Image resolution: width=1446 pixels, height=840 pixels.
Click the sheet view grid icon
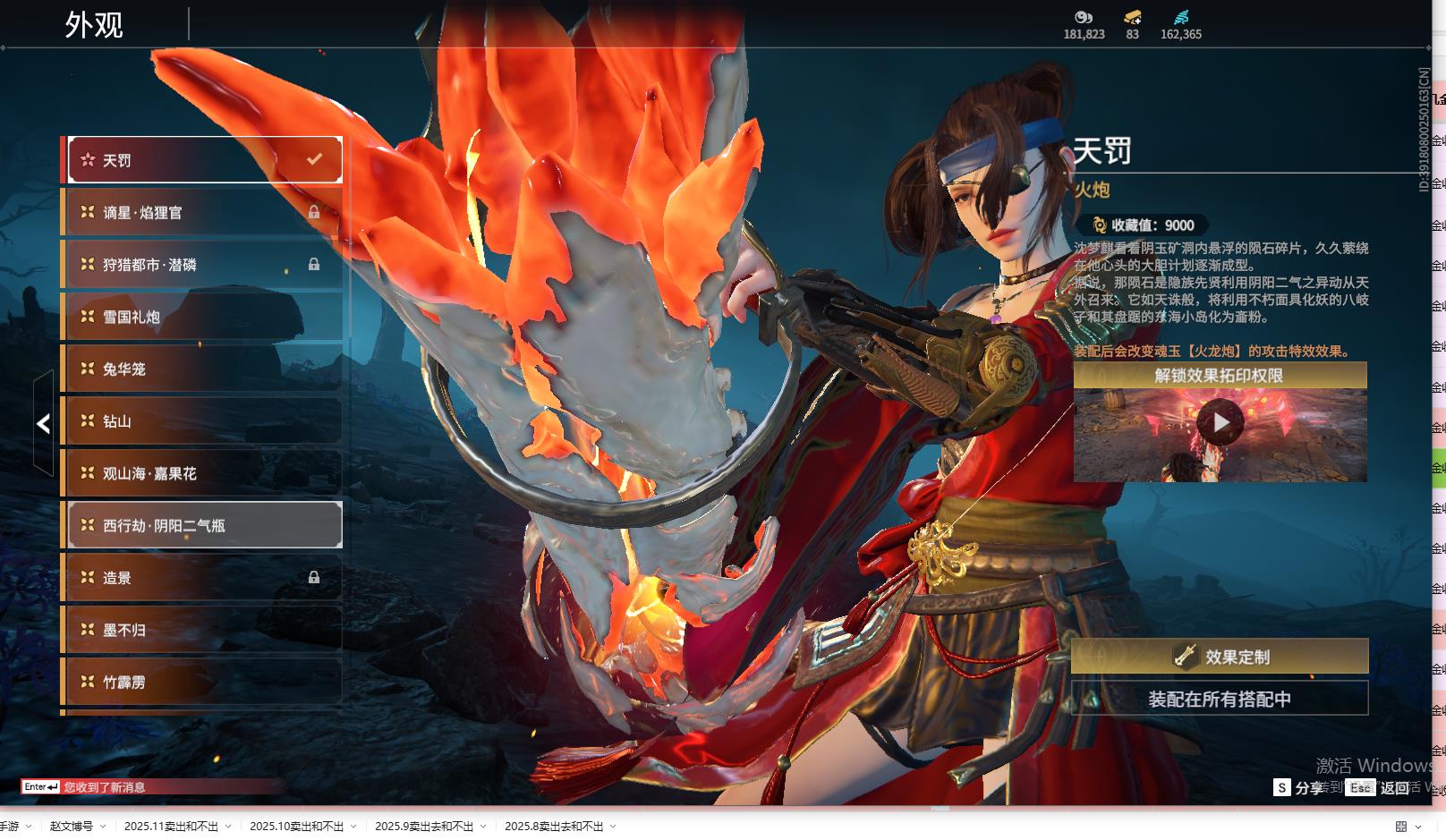point(1400,827)
